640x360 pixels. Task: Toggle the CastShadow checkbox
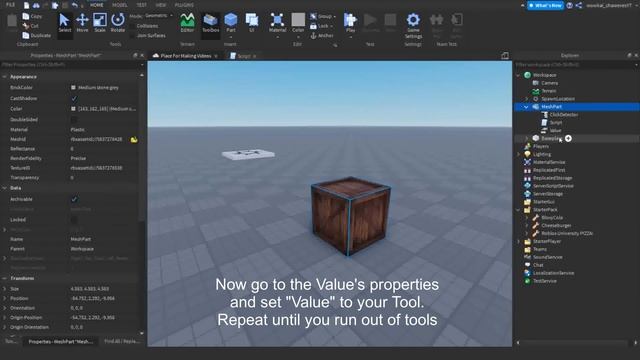coord(74,98)
